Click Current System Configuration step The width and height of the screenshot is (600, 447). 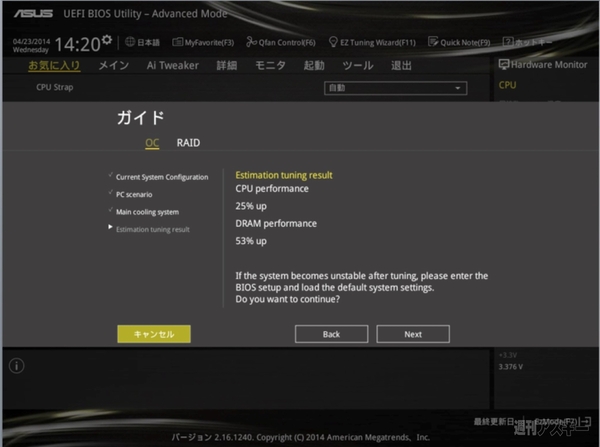(162, 177)
